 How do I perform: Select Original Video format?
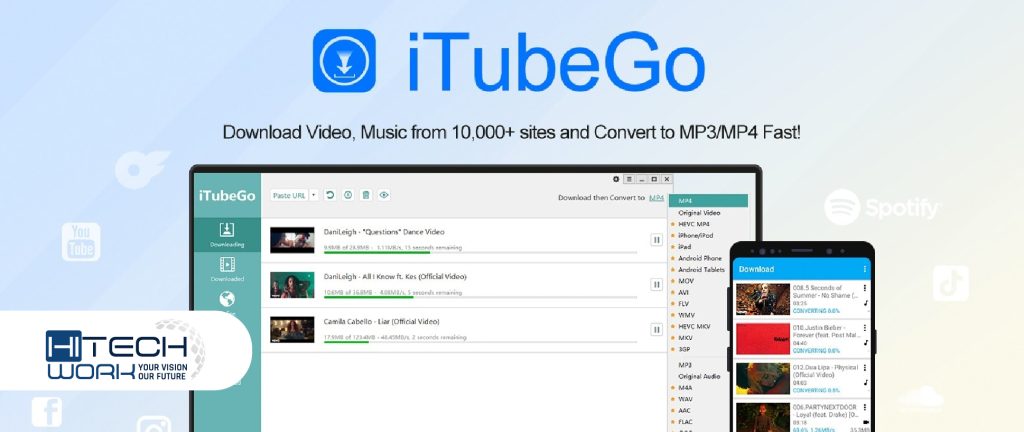click(699, 213)
